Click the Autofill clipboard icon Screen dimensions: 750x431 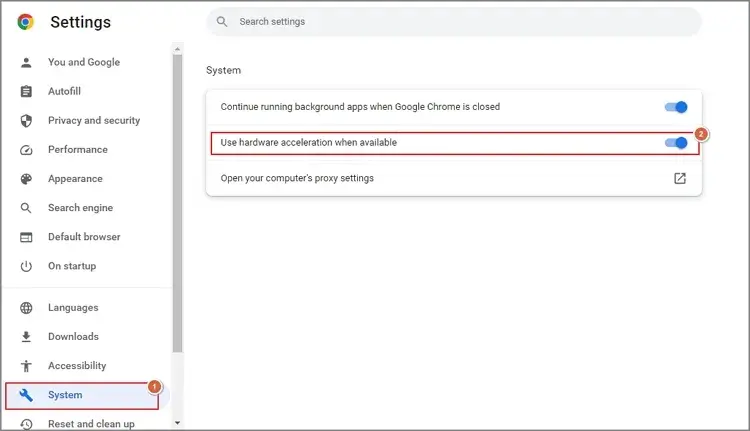(x=26, y=91)
